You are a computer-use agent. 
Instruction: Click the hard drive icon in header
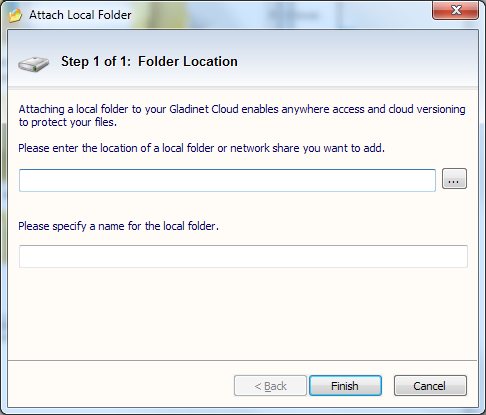pos(34,64)
